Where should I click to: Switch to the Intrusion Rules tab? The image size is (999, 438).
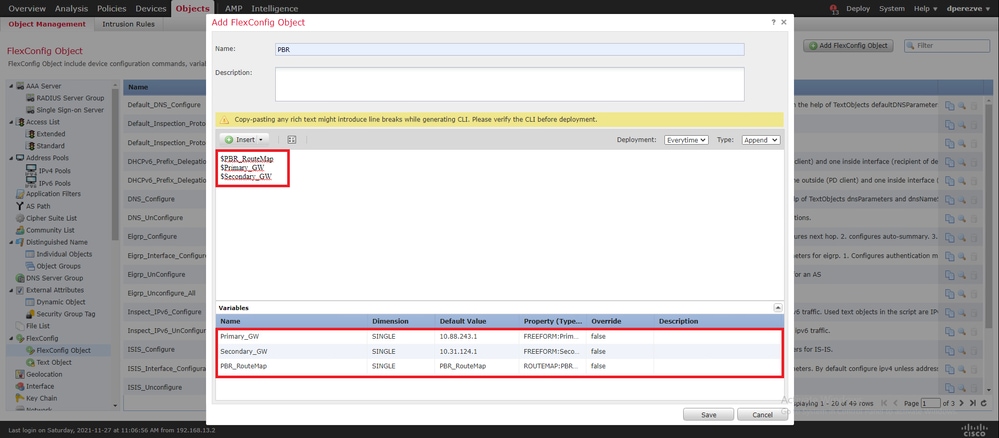128,24
